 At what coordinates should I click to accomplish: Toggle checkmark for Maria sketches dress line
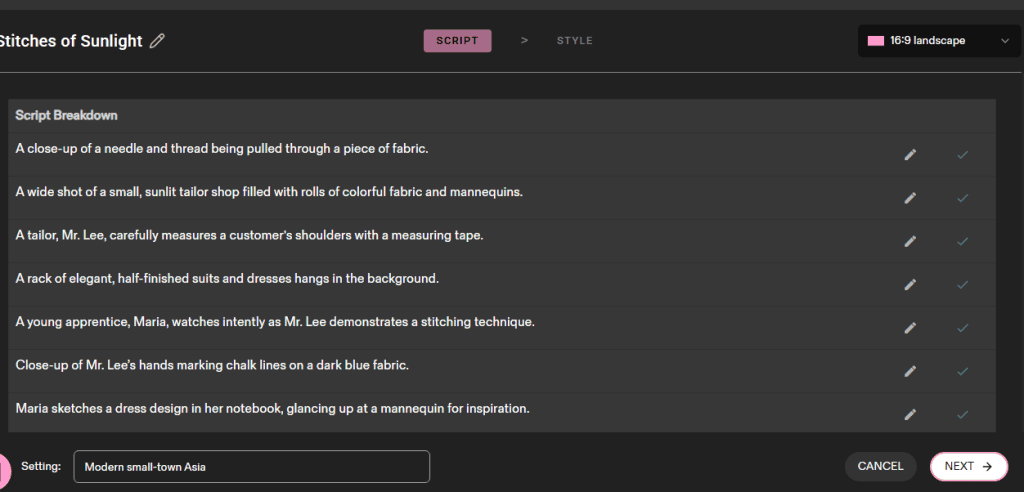pyautogui.click(x=962, y=414)
